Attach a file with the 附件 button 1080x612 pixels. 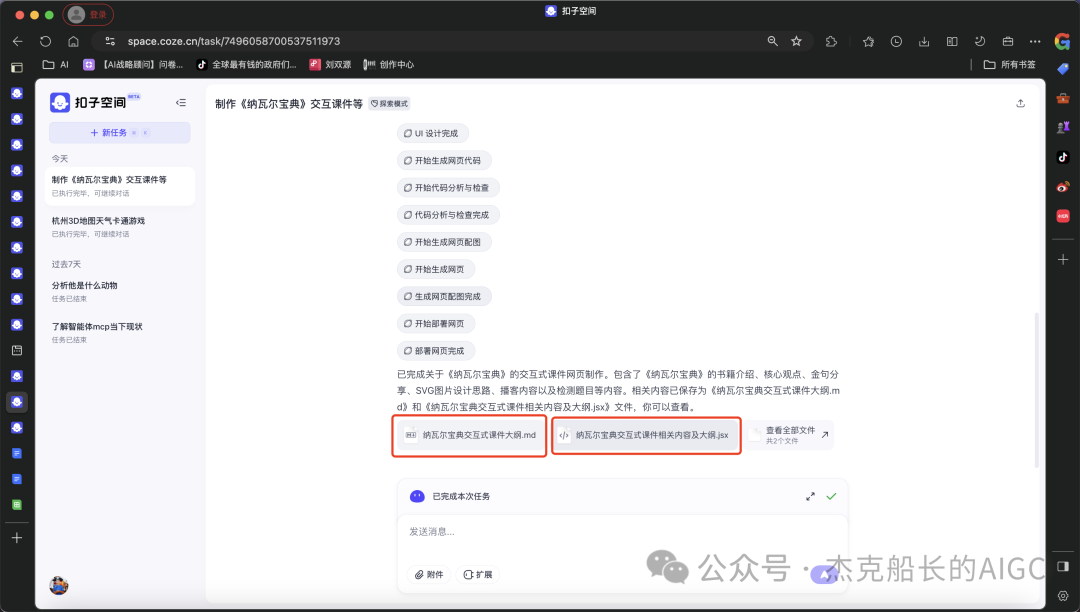pyautogui.click(x=429, y=575)
